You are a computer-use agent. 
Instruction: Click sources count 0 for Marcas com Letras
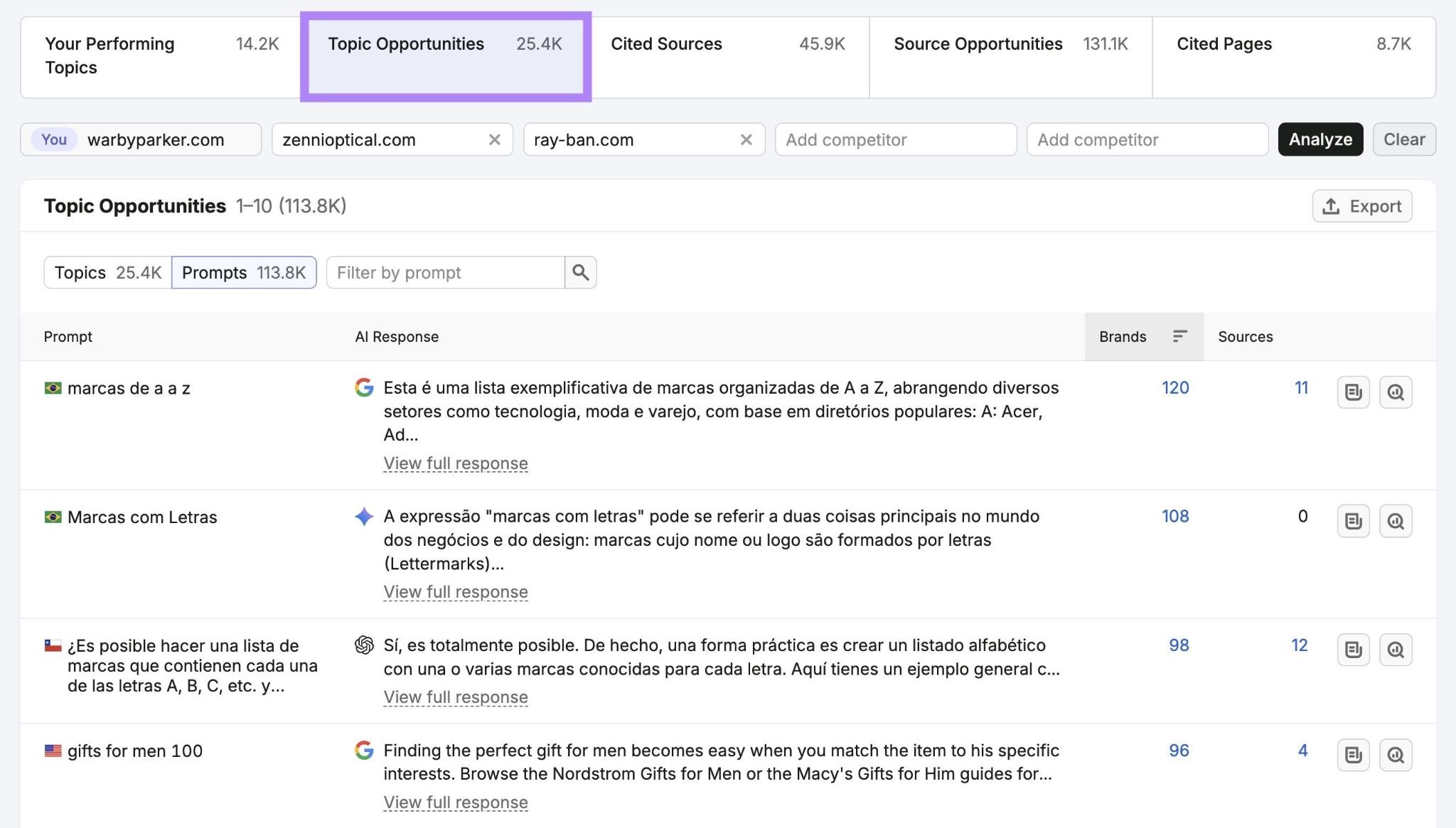1302,517
